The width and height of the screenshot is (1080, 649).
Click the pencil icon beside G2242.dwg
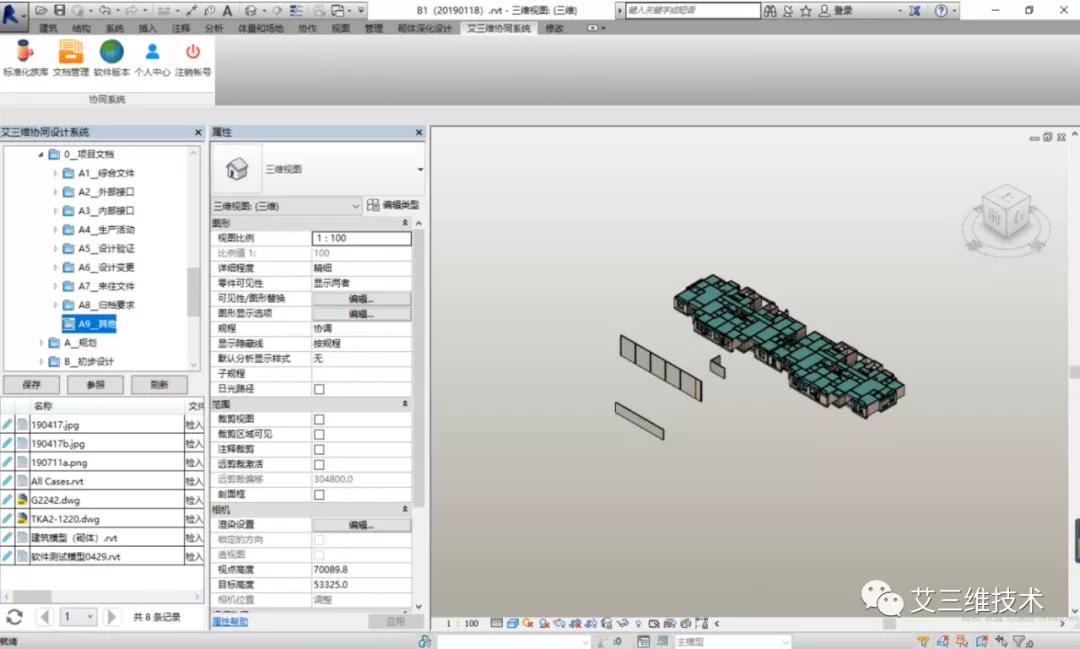coord(8,498)
